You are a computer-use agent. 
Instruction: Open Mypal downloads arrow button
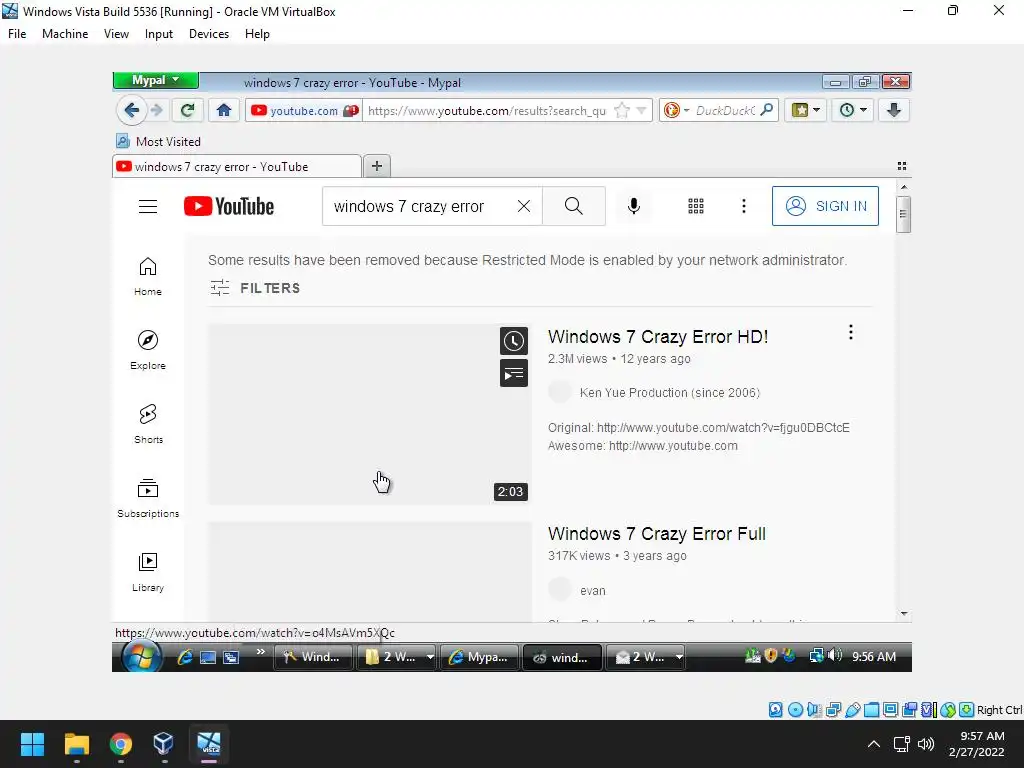click(x=894, y=110)
